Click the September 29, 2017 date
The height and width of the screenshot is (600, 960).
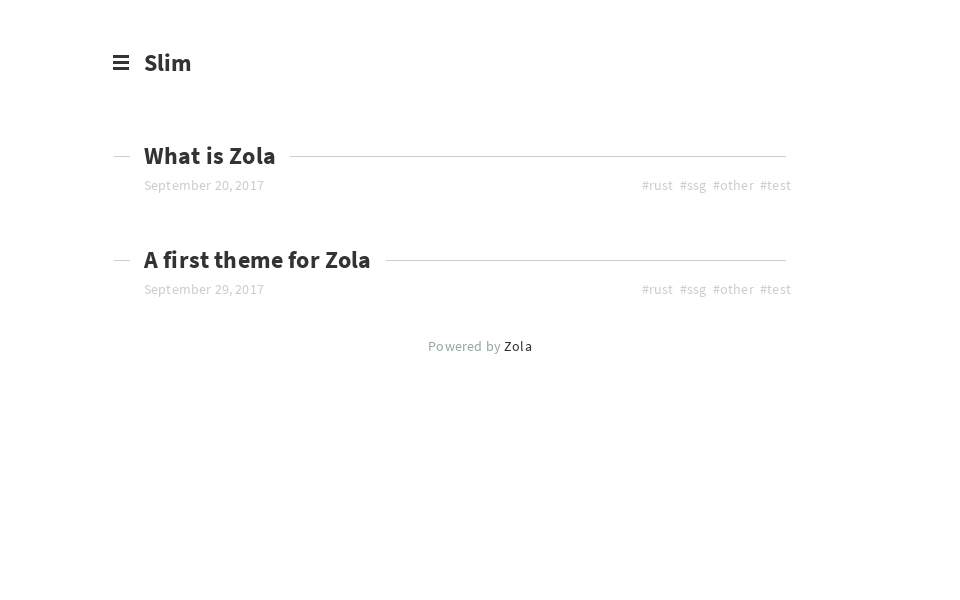(x=204, y=289)
